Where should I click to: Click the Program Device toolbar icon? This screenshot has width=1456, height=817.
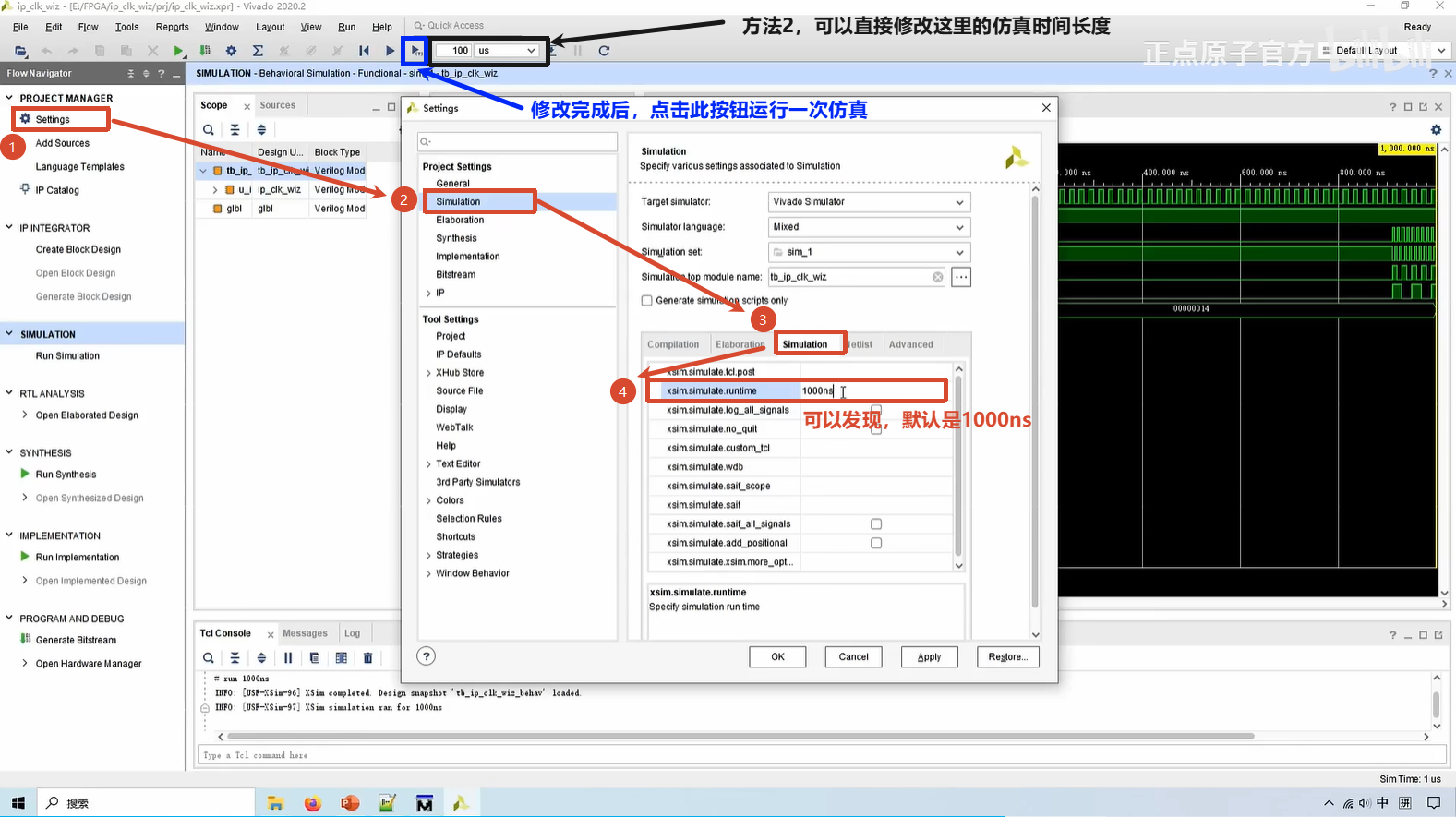(x=205, y=51)
